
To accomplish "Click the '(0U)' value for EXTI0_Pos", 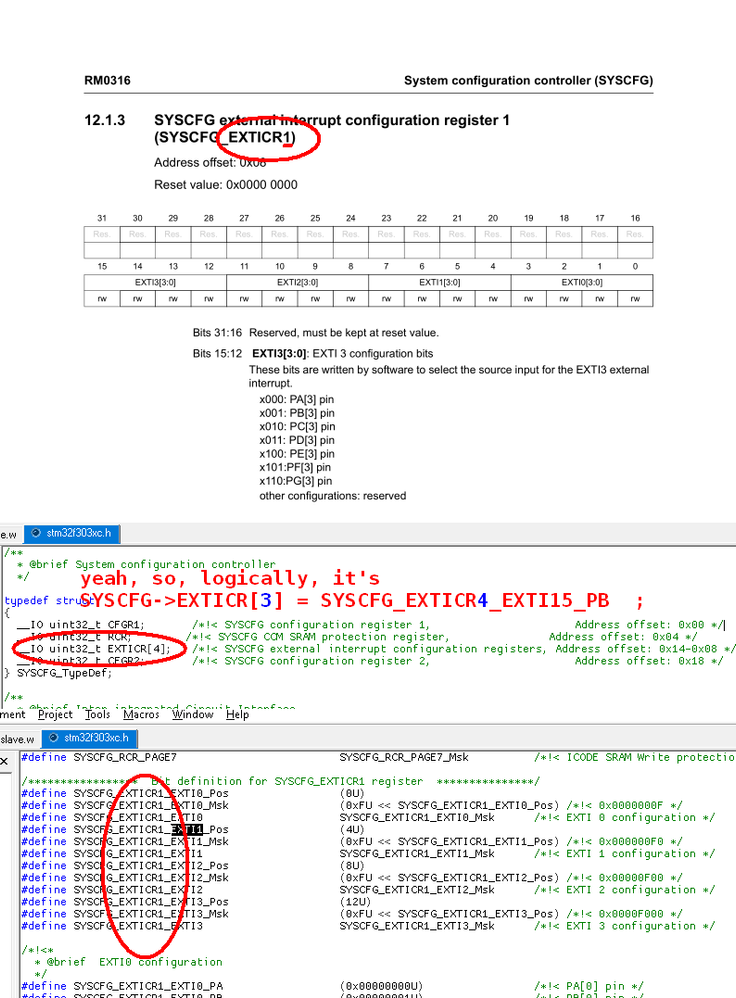I will pyautogui.click(x=352, y=793).
